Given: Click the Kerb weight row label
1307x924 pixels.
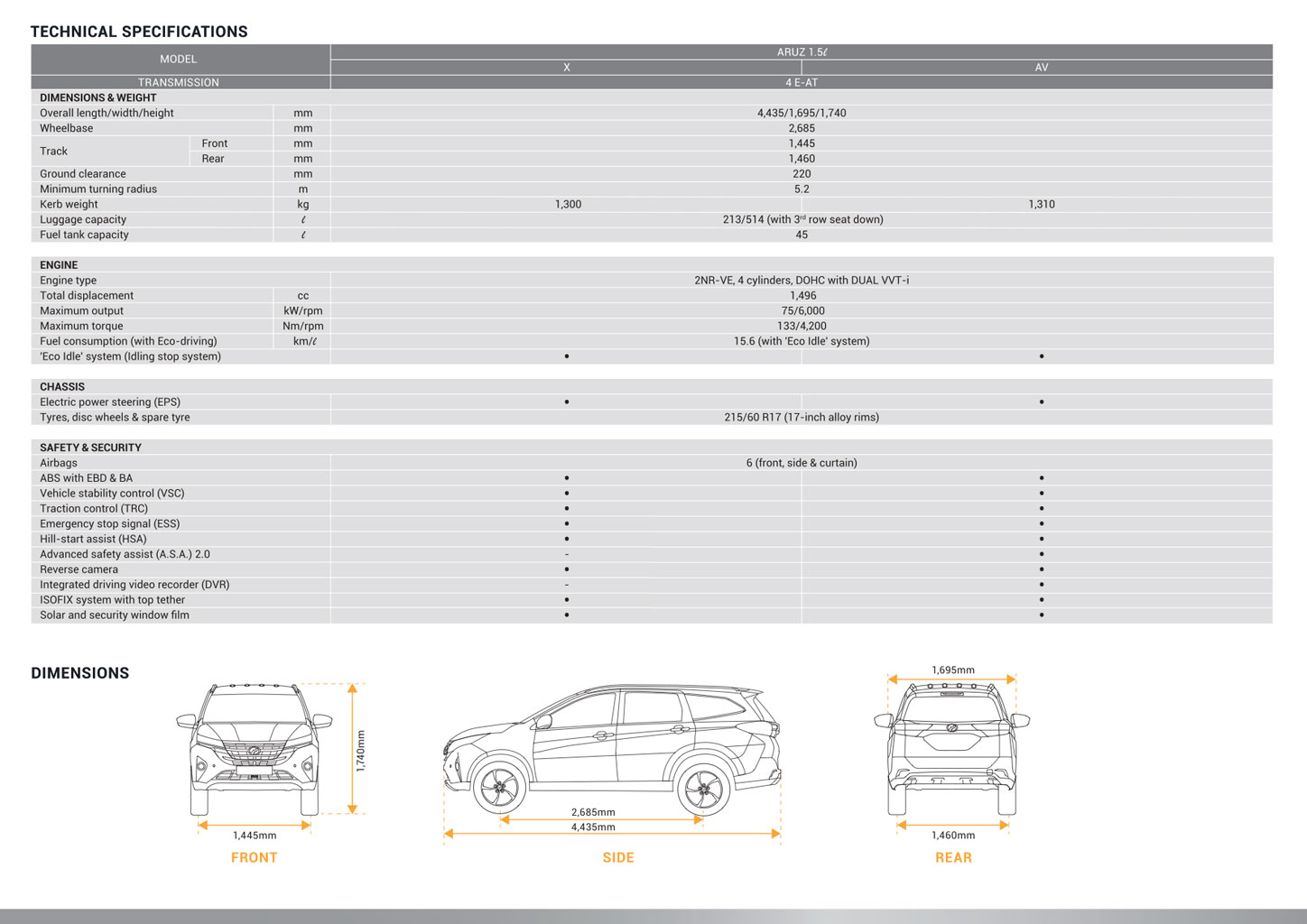Looking at the screenshot, I should click(69, 205).
